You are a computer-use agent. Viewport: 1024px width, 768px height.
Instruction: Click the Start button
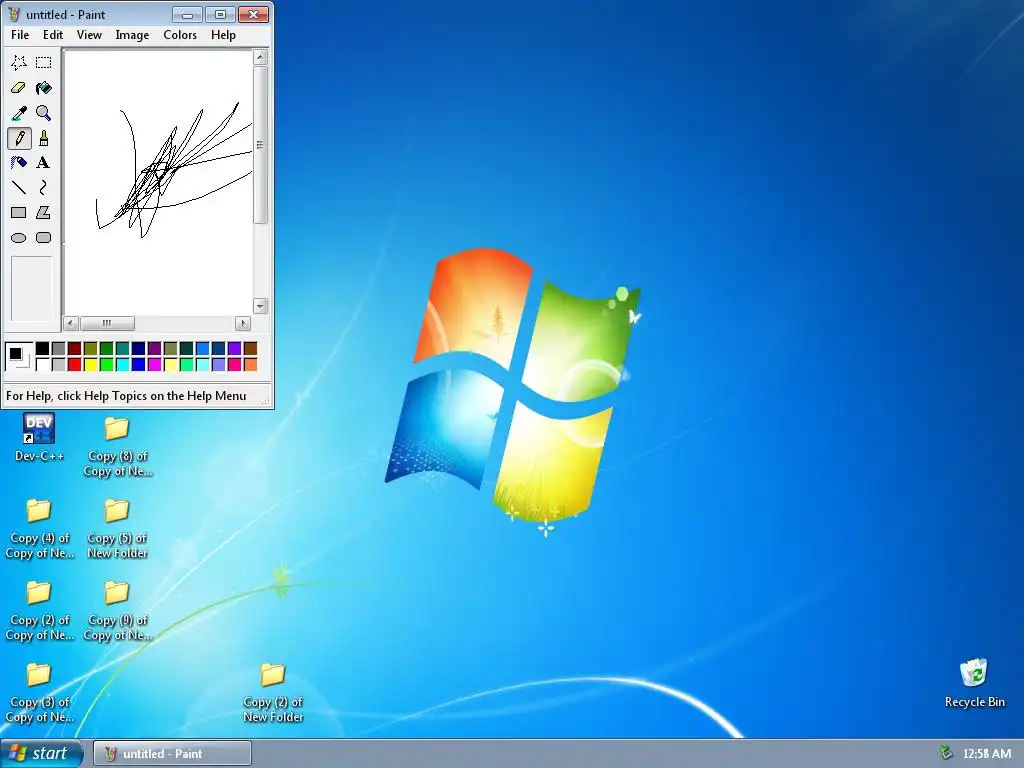[42, 753]
